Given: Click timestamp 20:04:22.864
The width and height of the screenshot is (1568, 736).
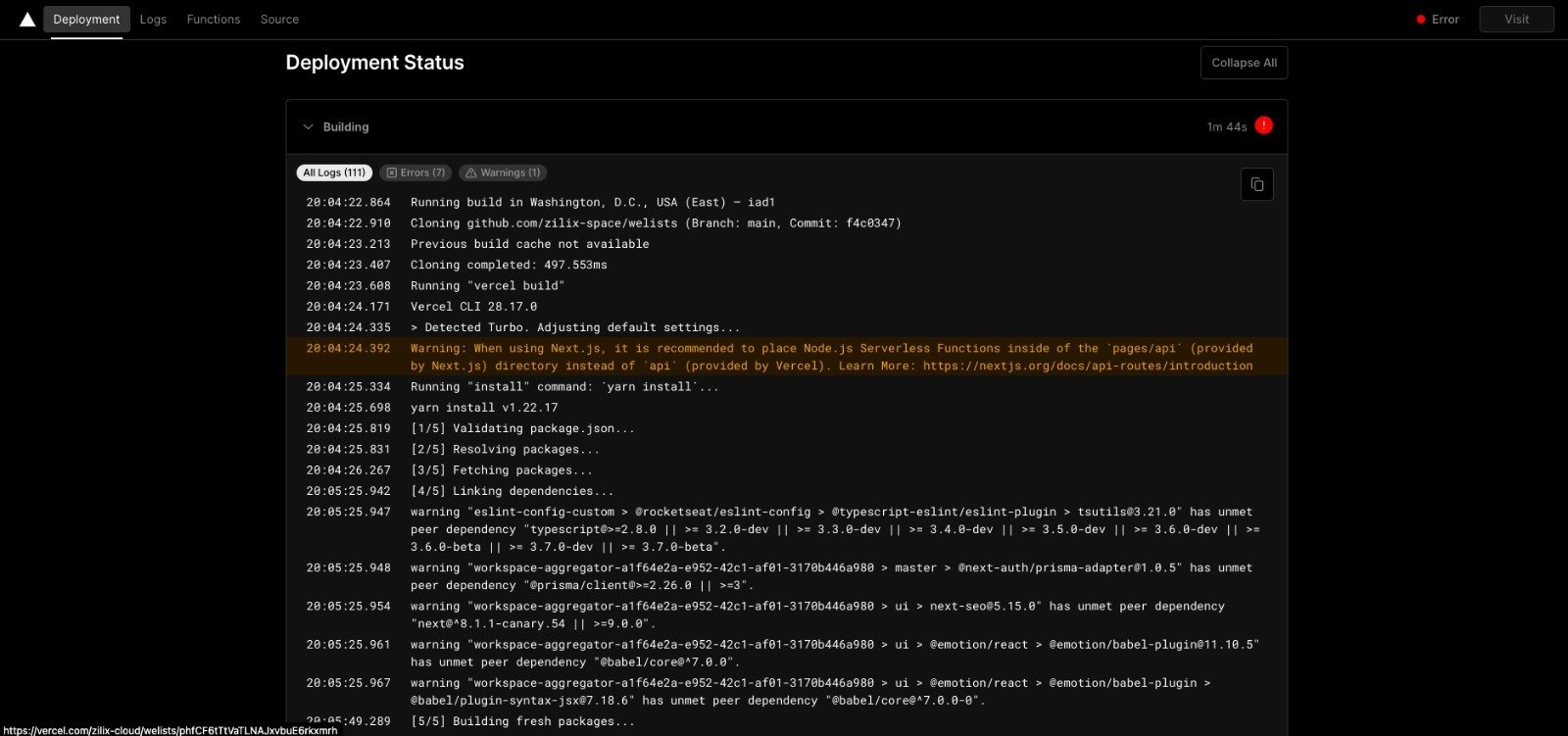Looking at the screenshot, I should pyautogui.click(x=348, y=202).
